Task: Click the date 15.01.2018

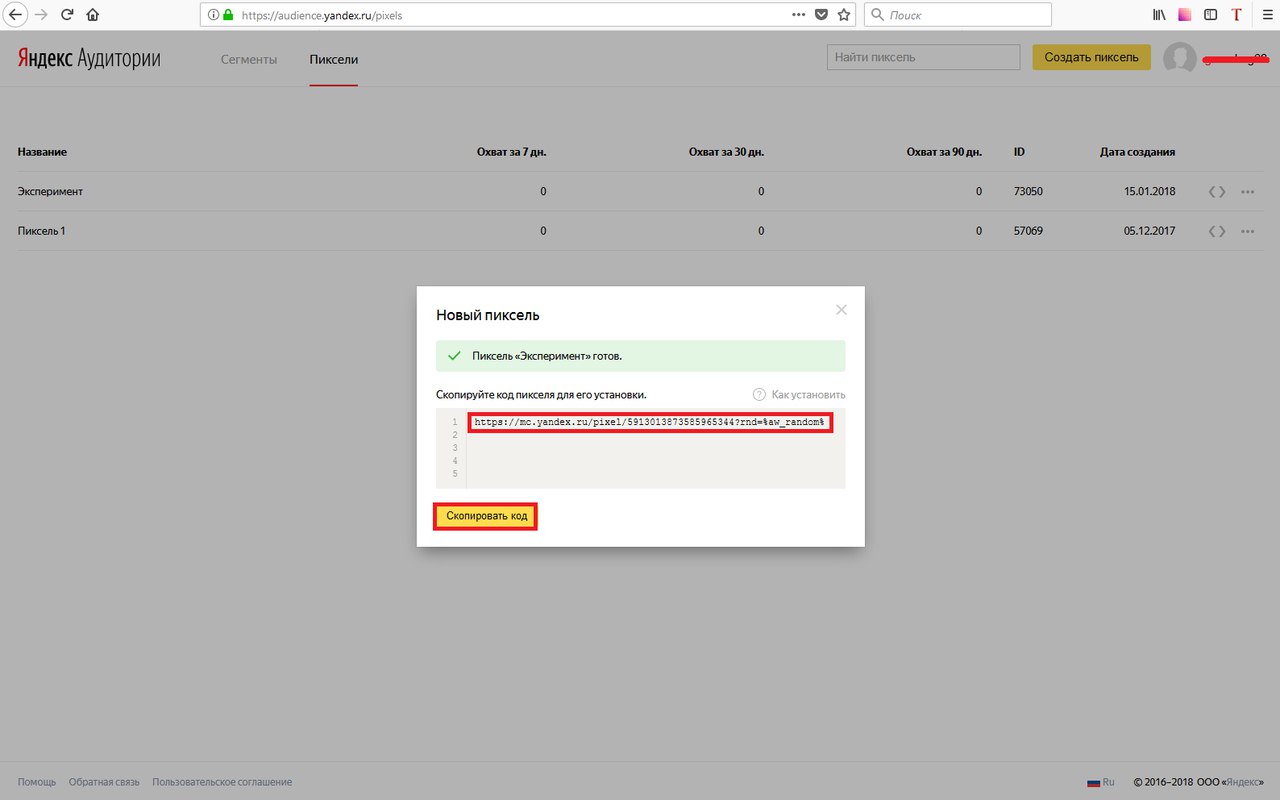Action: 1149,191
